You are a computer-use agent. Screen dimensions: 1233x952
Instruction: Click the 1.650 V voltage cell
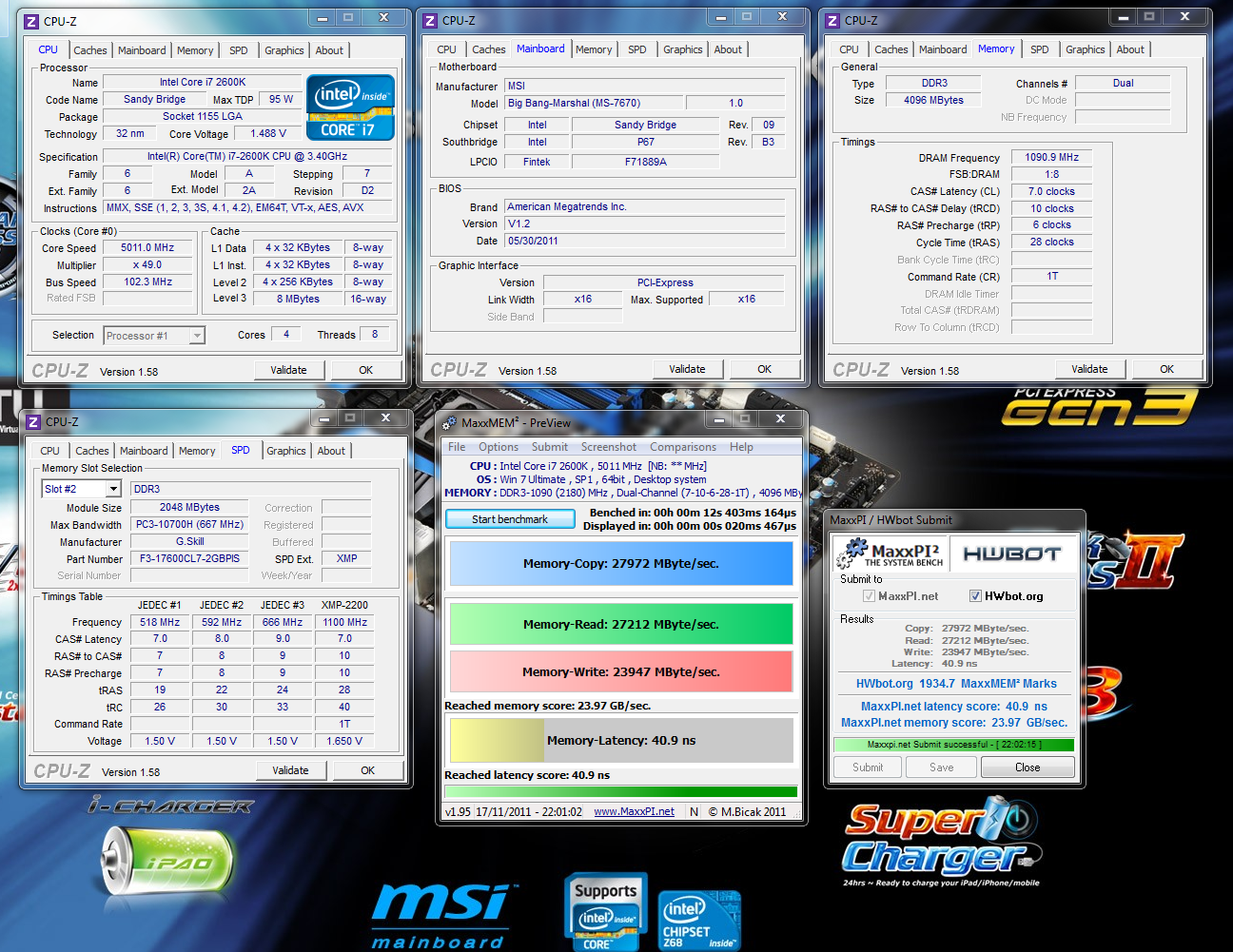pos(344,741)
